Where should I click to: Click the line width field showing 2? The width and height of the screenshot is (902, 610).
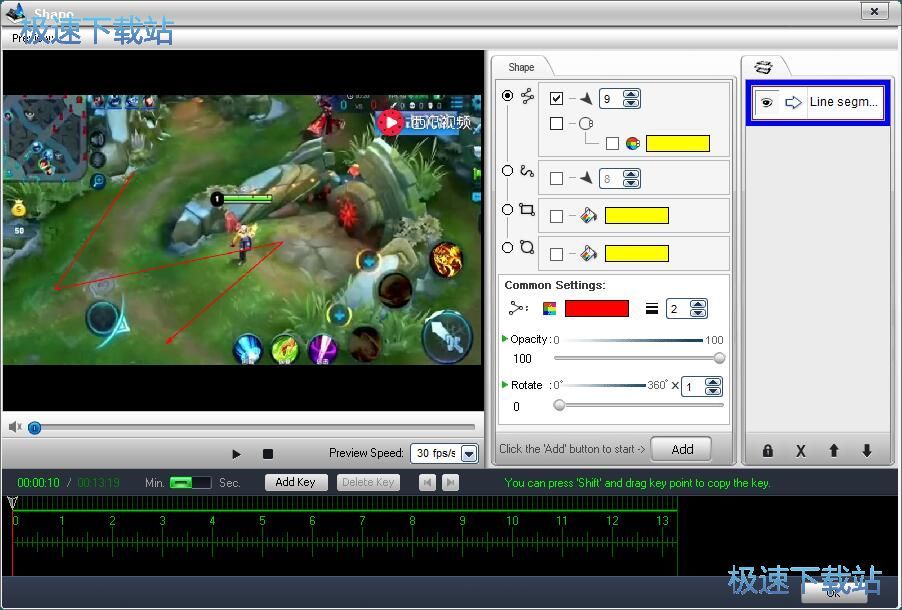click(678, 308)
